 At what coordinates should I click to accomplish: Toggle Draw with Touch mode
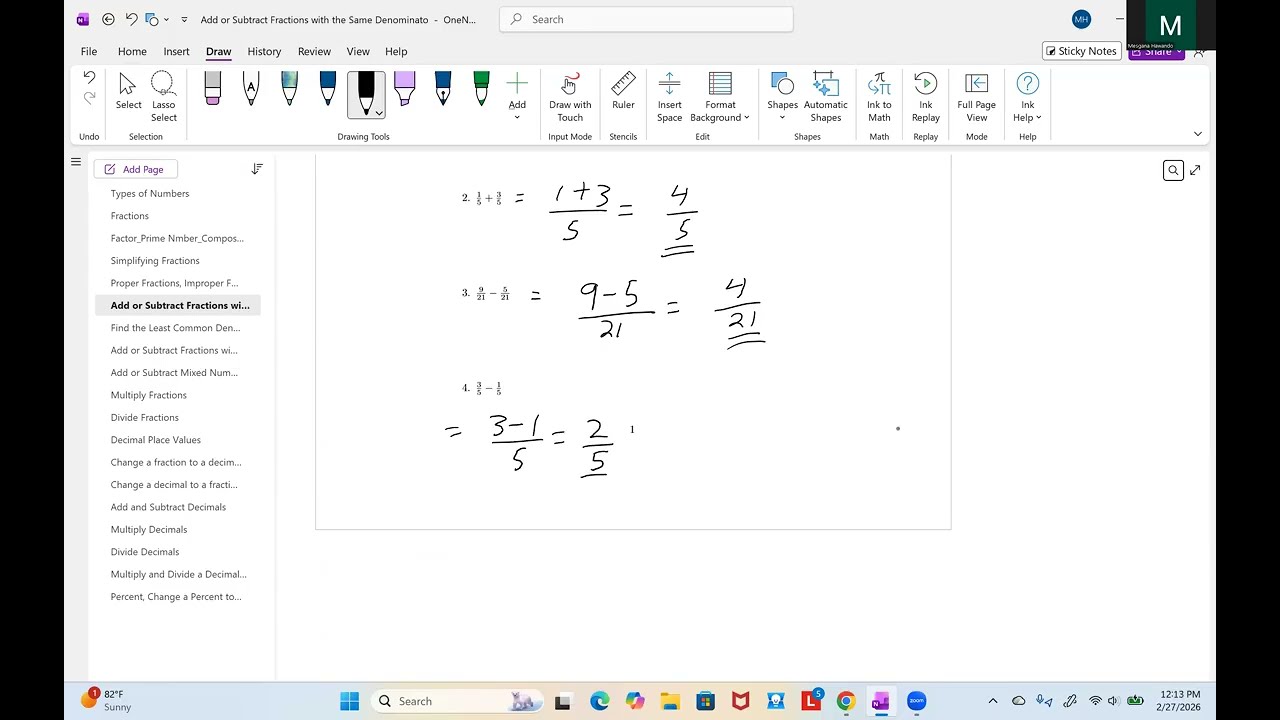(x=570, y=97)
